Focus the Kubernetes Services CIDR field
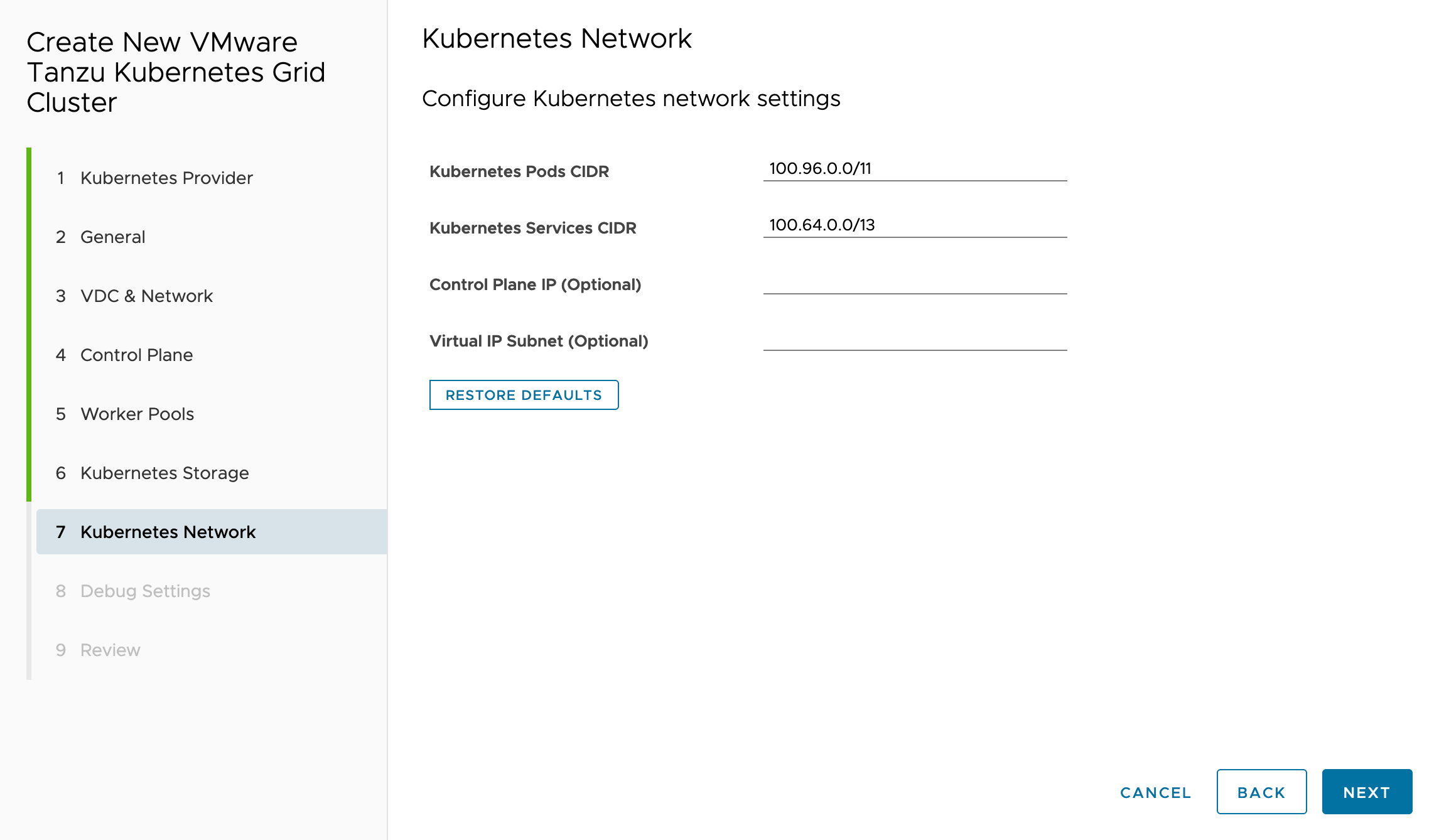This screenshot has height=840, width=1439. (915, 225)
